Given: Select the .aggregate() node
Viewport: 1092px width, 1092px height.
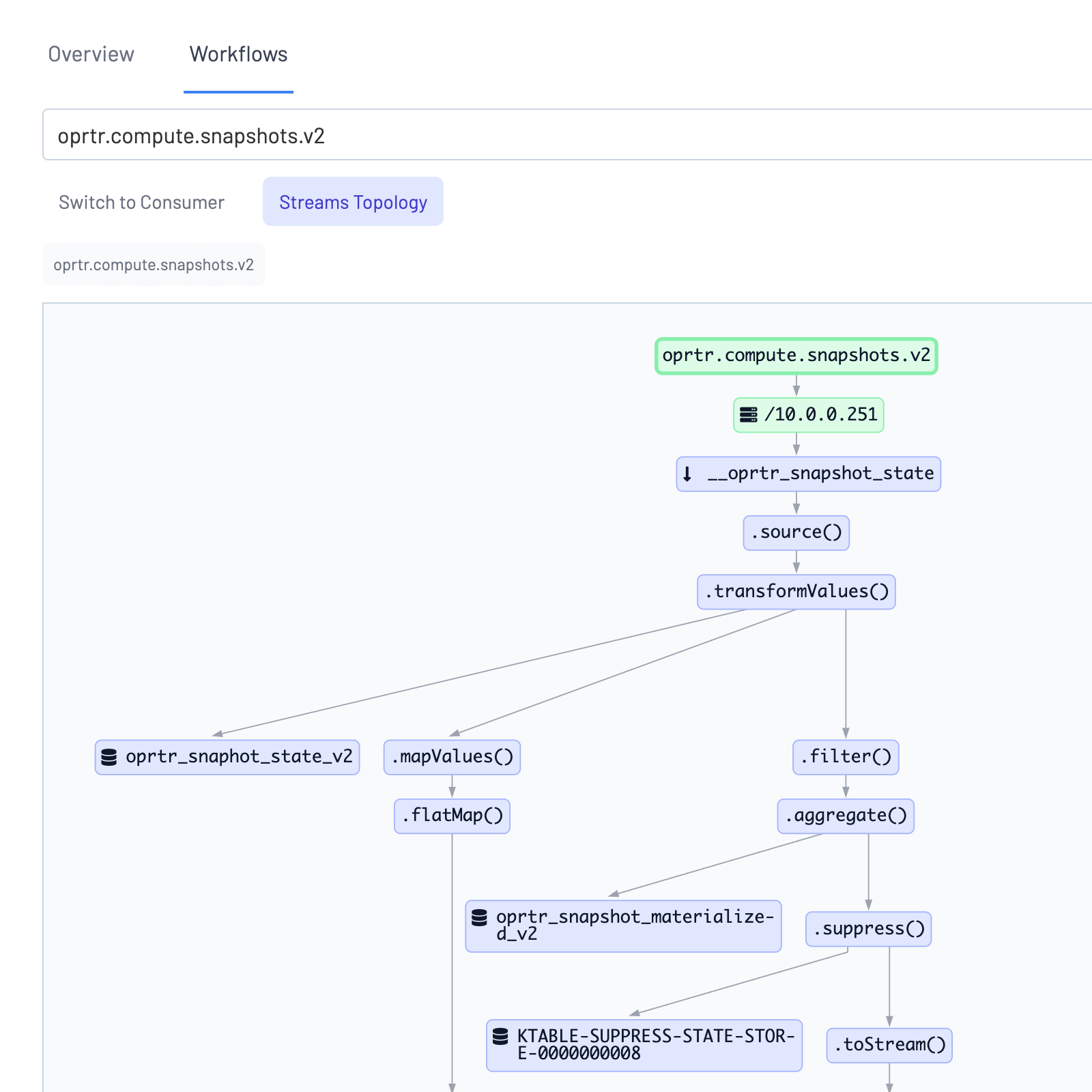Looking at the screenshot, I should tap(846, 816).
